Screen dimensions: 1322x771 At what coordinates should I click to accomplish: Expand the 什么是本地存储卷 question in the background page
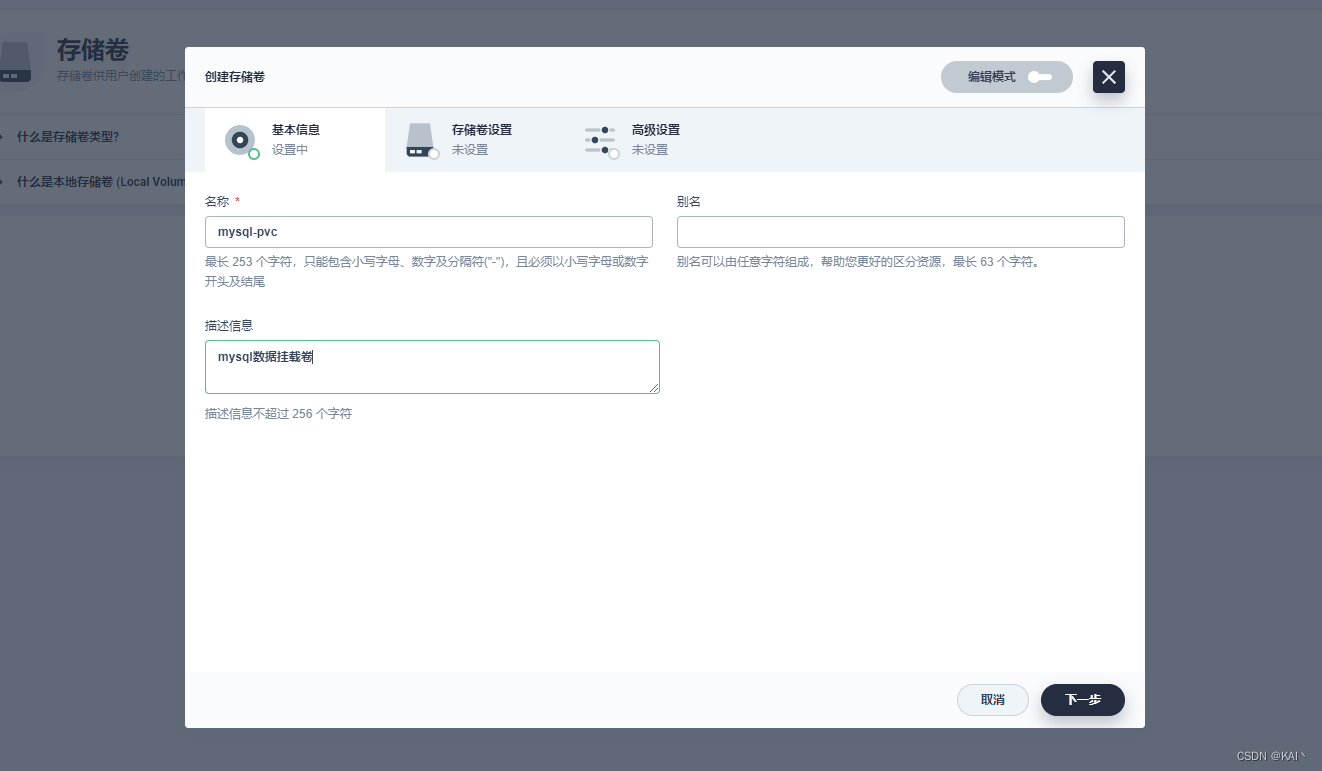coord(100,182)
